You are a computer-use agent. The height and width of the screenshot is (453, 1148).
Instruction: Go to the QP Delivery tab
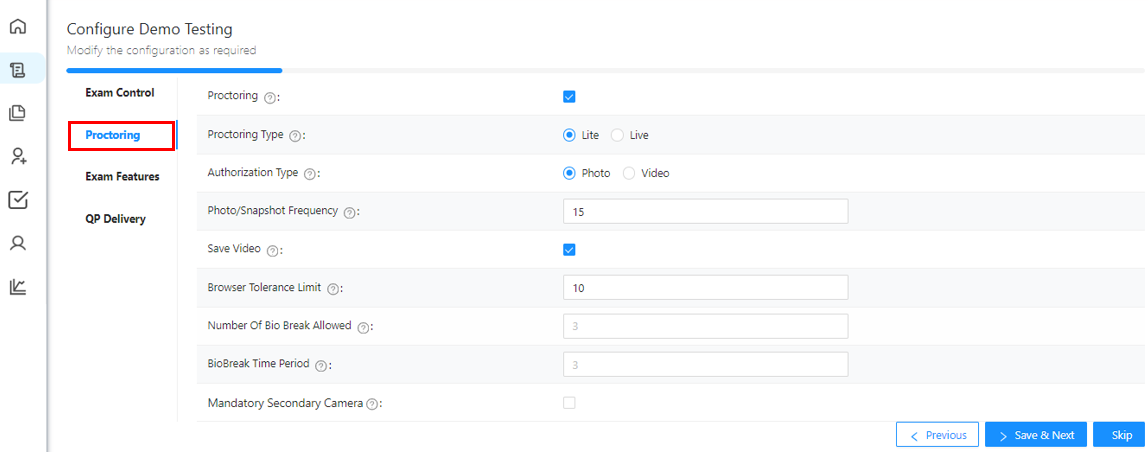116,219
